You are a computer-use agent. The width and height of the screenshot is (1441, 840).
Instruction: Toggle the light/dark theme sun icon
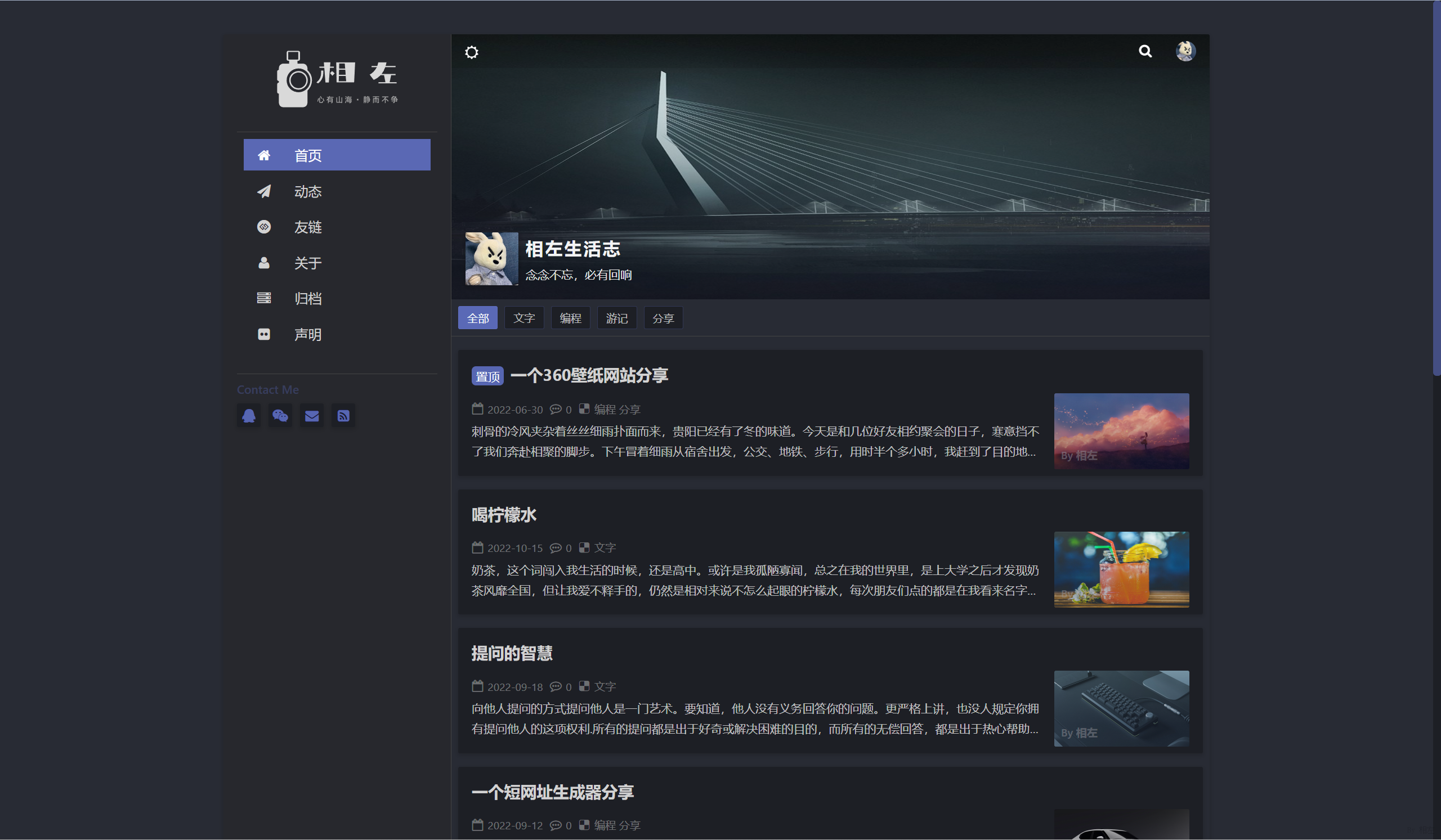tap(471, 52)
